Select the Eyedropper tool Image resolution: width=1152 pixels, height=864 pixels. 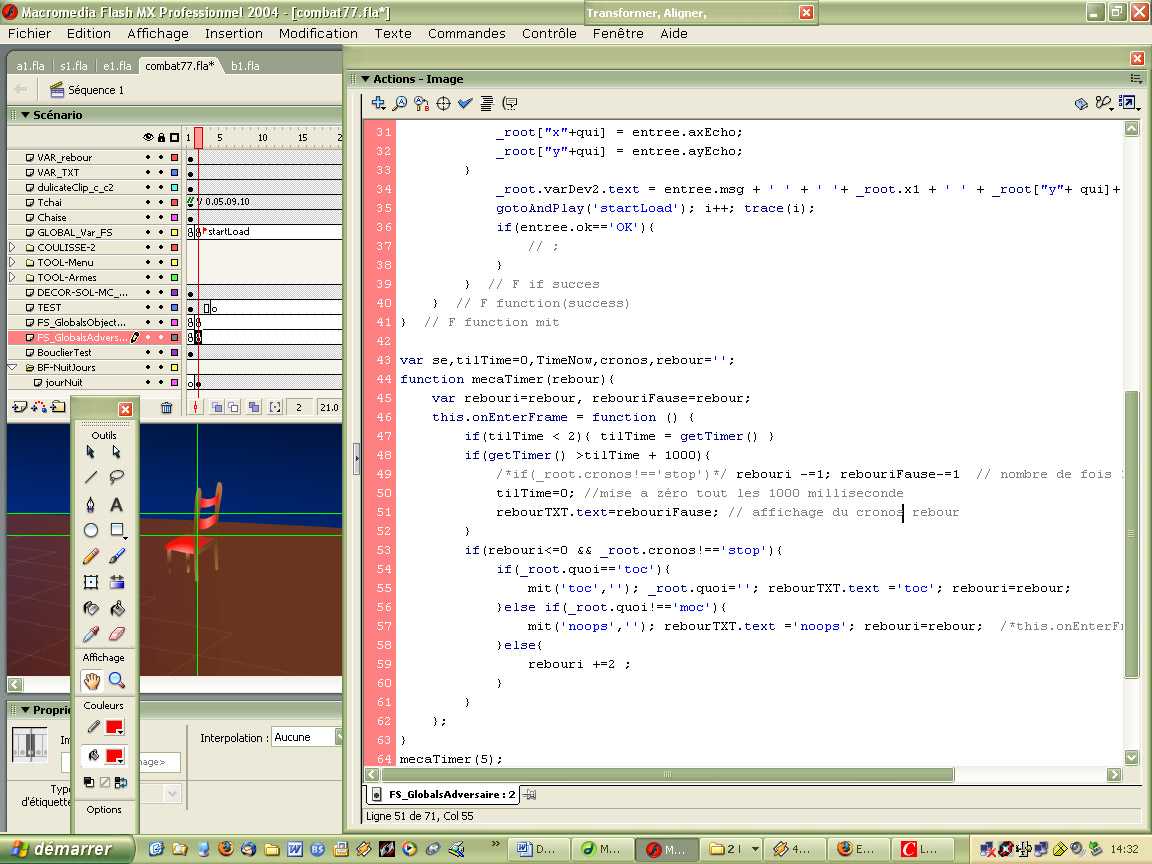click(x=90, y=634)
